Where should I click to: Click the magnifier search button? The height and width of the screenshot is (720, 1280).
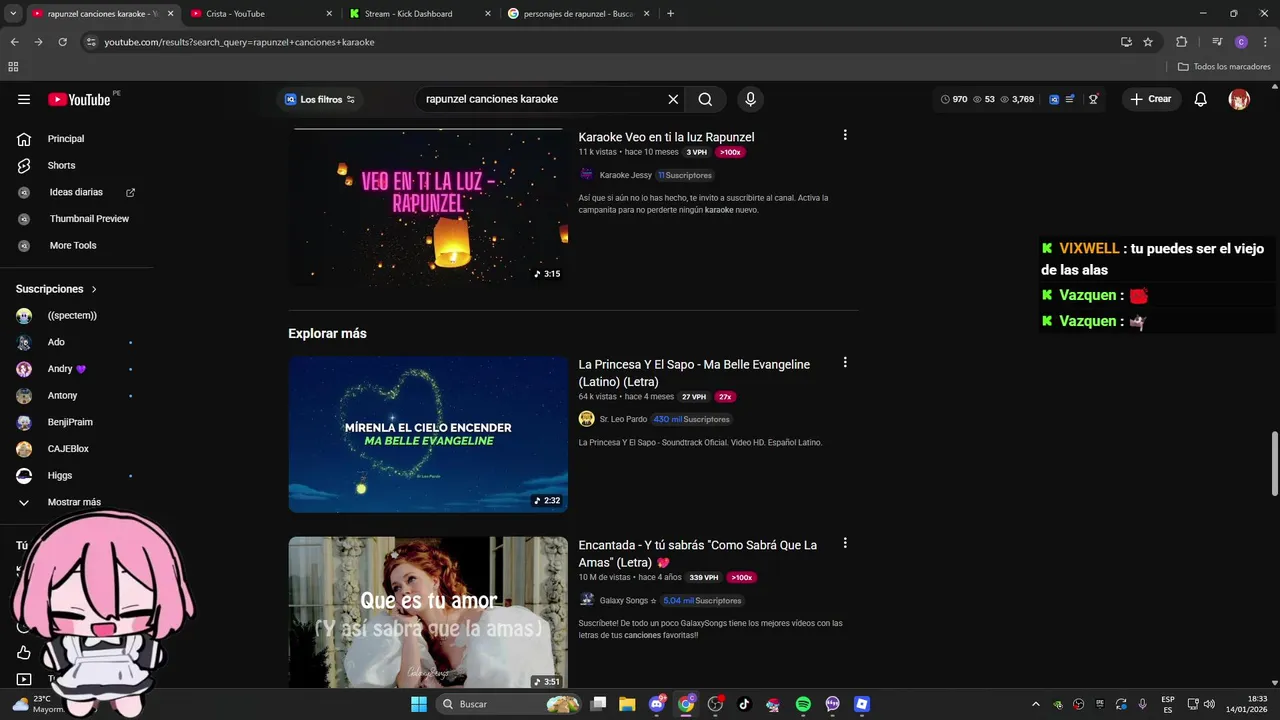tap(705, 99)
